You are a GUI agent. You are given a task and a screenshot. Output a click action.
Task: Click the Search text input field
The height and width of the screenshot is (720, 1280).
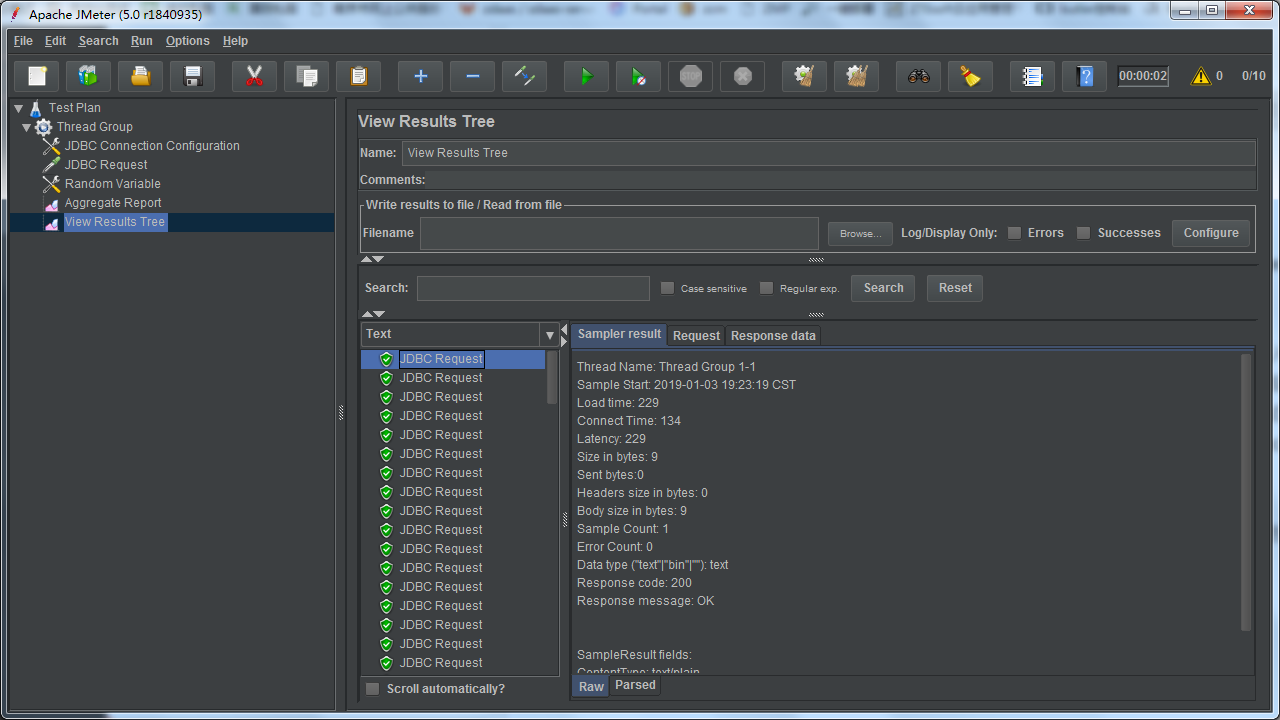click(533, 288)
